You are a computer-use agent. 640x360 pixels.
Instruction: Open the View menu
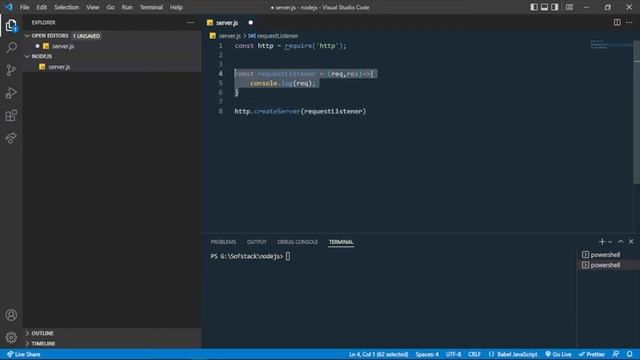pyautogui.click(x=92, y=7)
